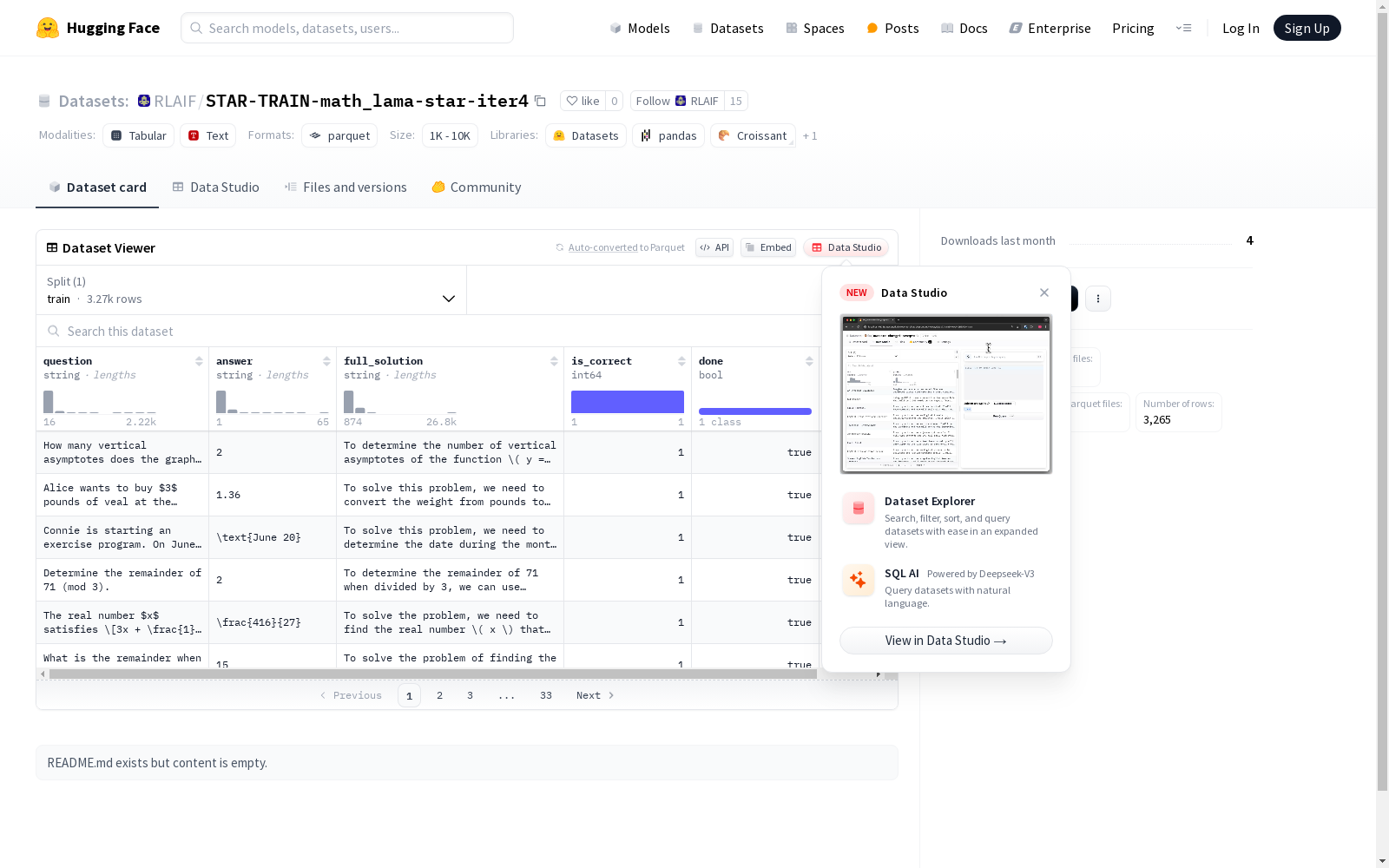Click the Croissant library tag
1389x868 pixels.
pos(753,135)
